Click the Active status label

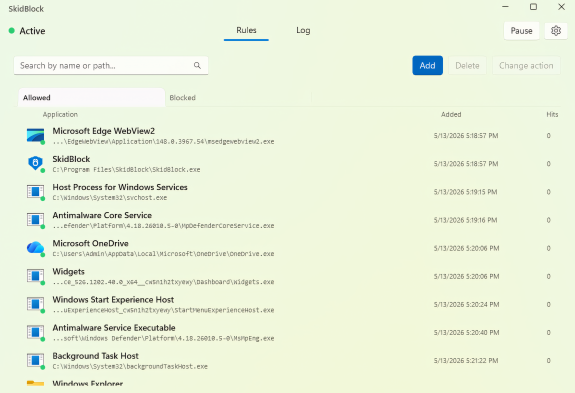coord(32,31)
